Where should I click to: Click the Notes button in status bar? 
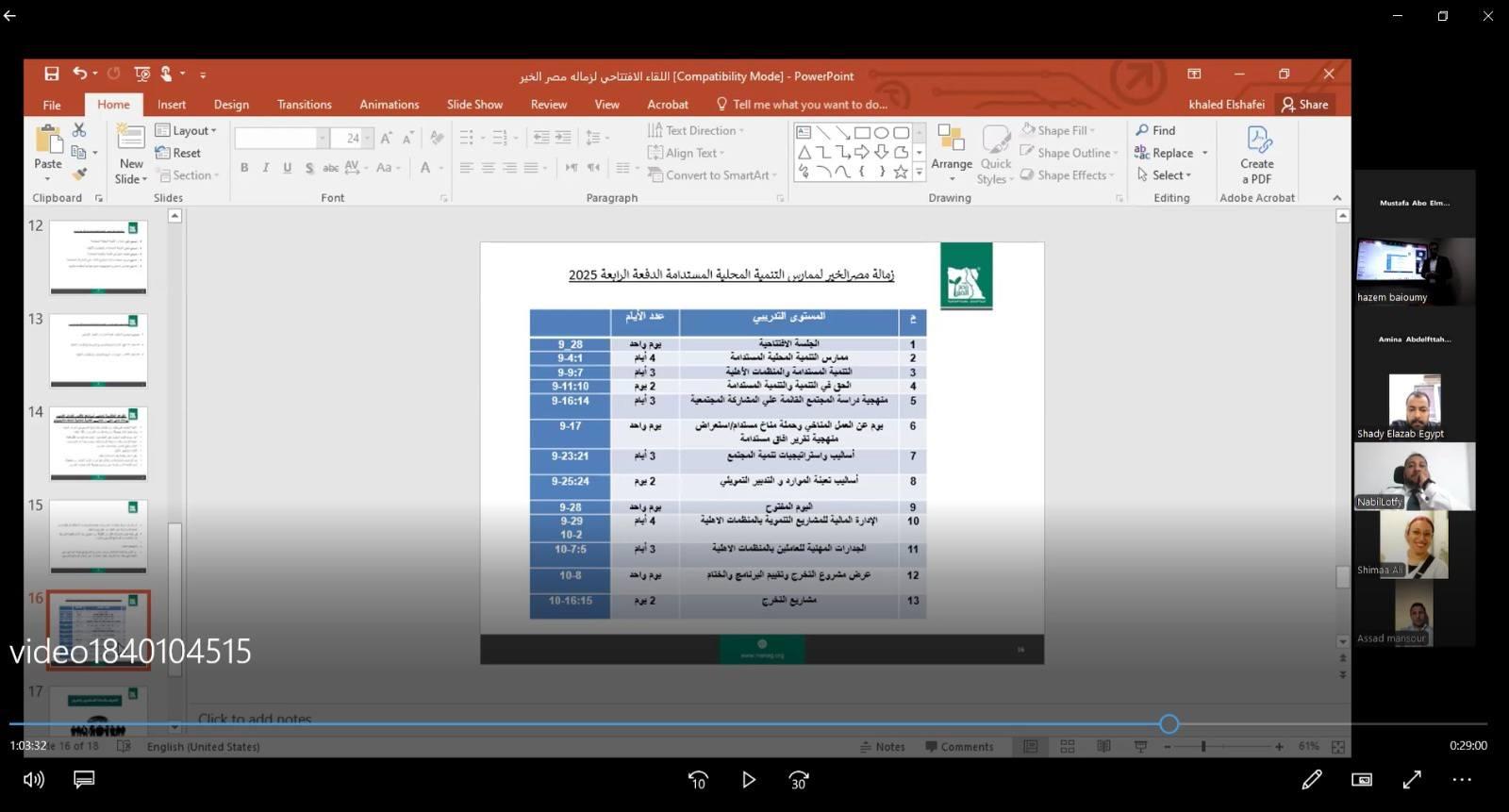pyautogui.click(x=883, y=747)
